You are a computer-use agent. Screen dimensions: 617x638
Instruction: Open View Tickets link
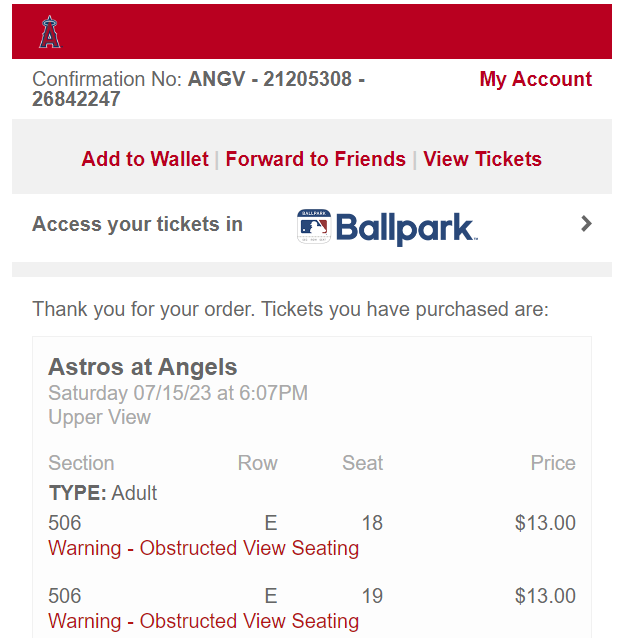tap(482, 160)
